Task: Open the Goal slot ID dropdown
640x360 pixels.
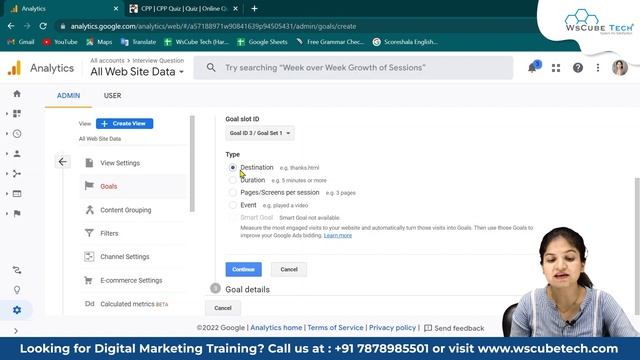Action: click(x=260, y=133)
